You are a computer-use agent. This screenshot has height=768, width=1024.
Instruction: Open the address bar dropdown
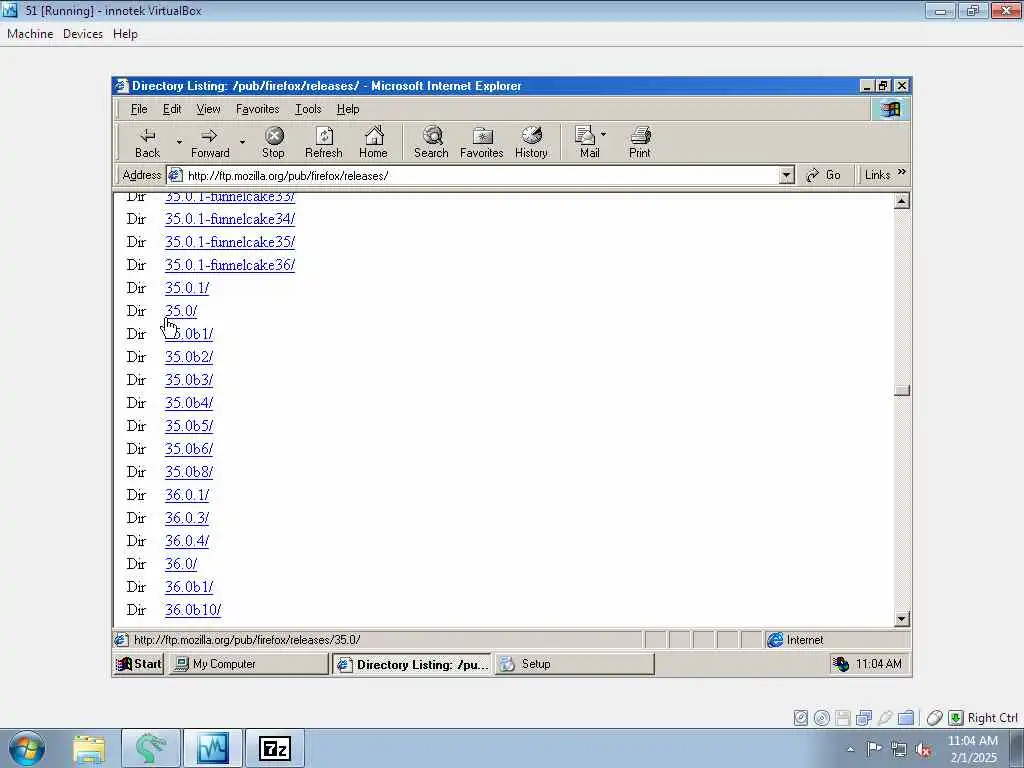click(x=787, y=175)
